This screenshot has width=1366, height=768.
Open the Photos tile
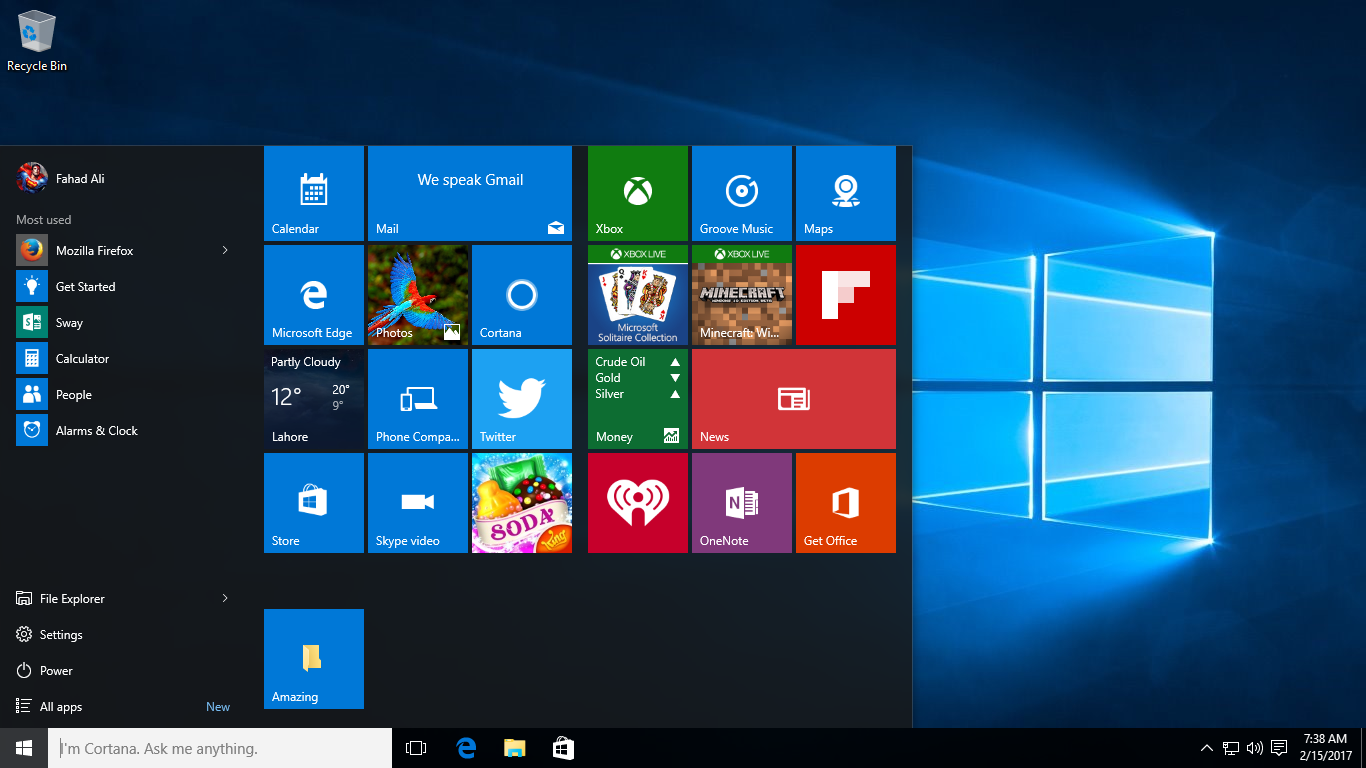[418, 295]
